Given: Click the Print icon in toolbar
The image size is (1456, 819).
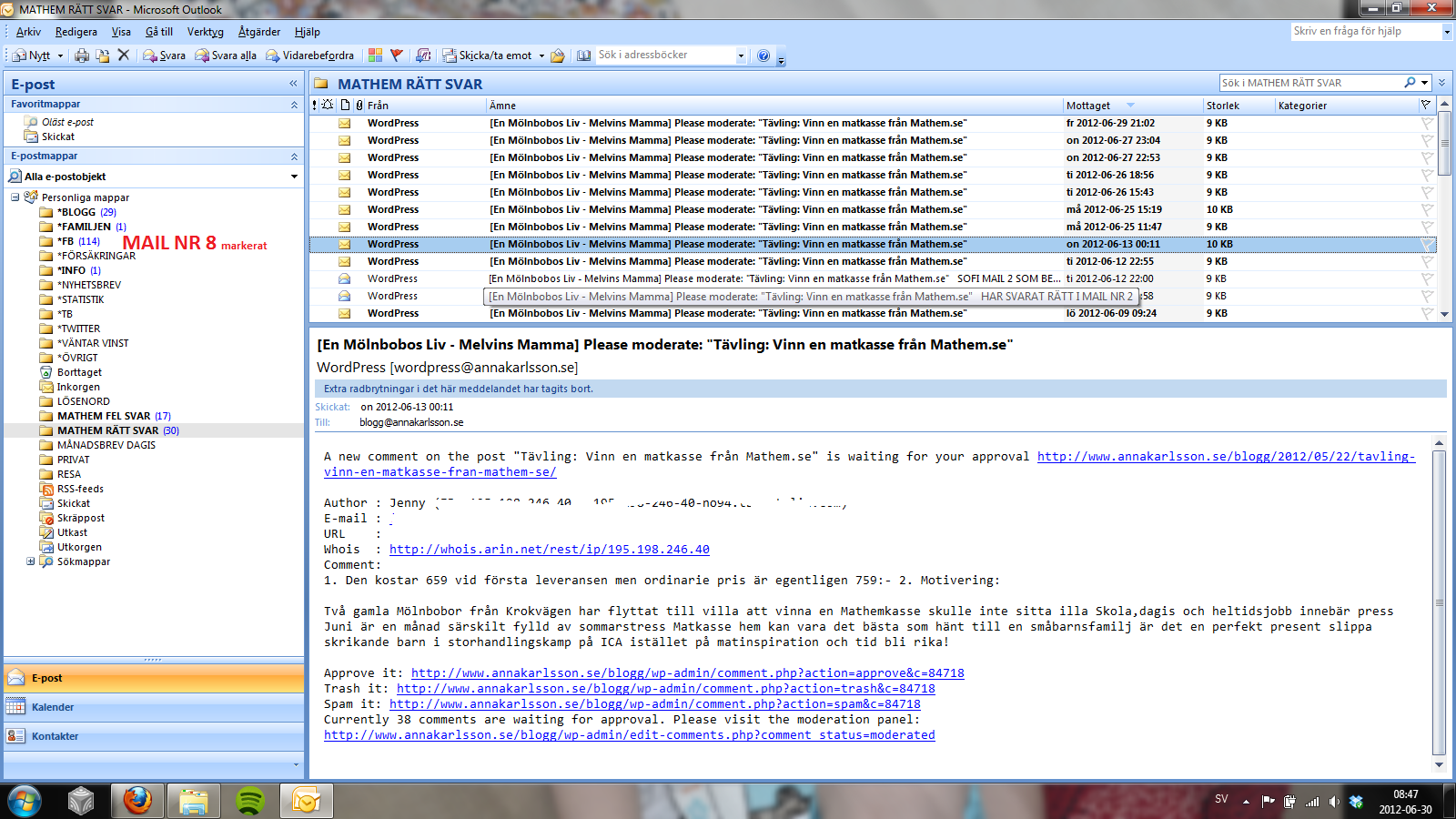Looking at the screenshot, I should tap(82, 56).
